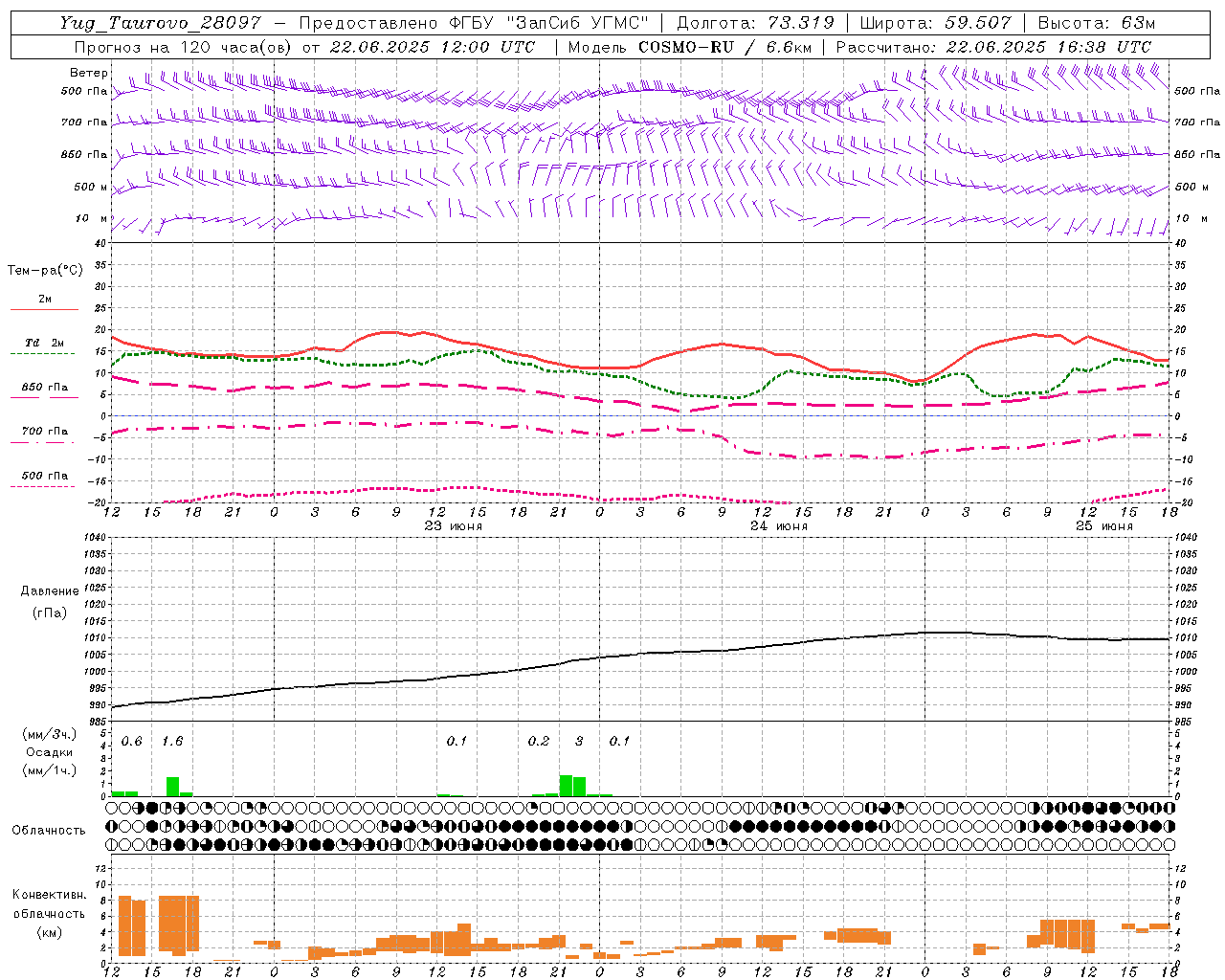Click the Широта: 59.507 value
1225x980 pixels.
pyautogui.click(x=935, y=23)
